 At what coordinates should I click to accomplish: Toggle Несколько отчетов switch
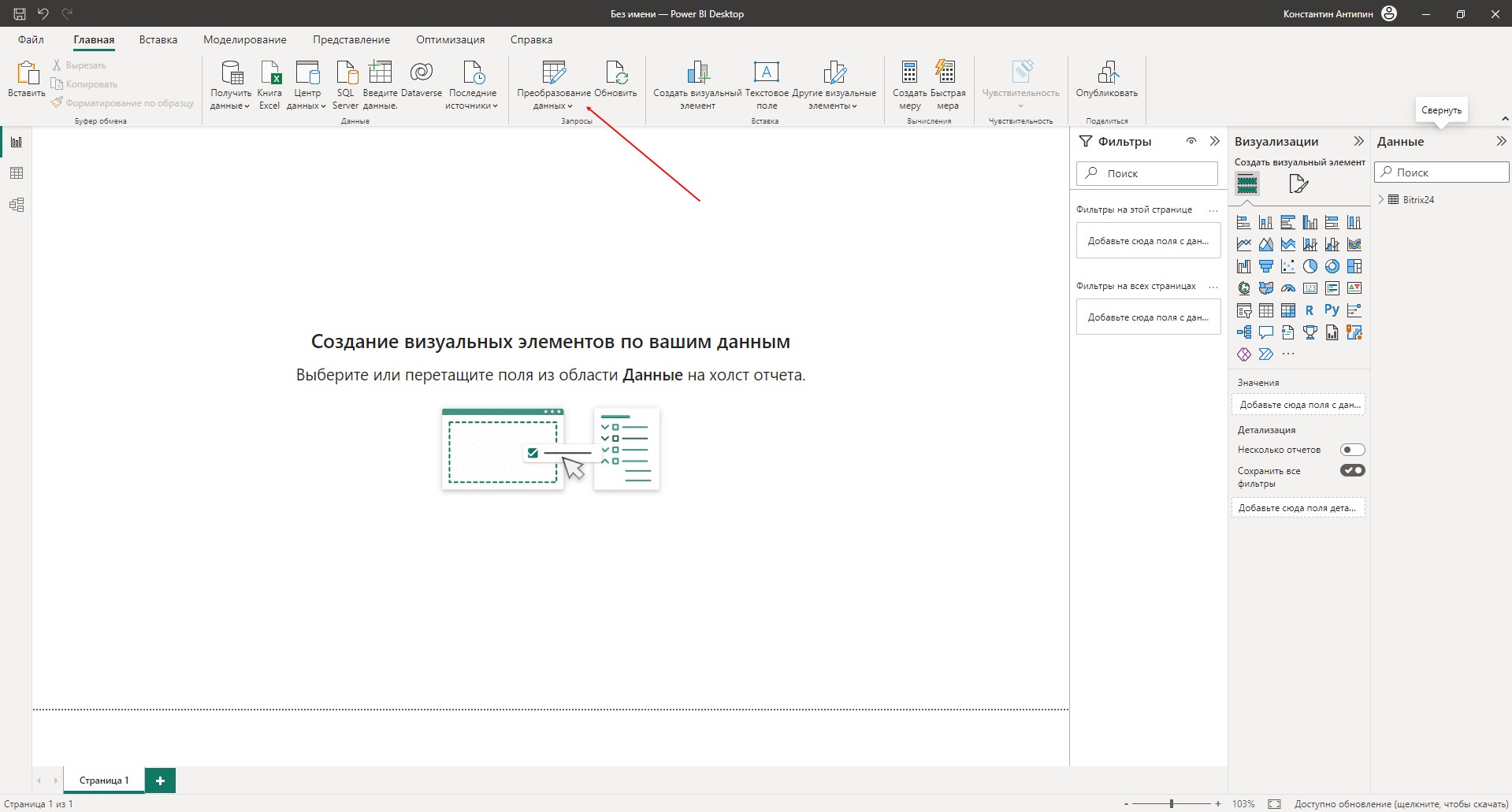tap(1353, 450)
